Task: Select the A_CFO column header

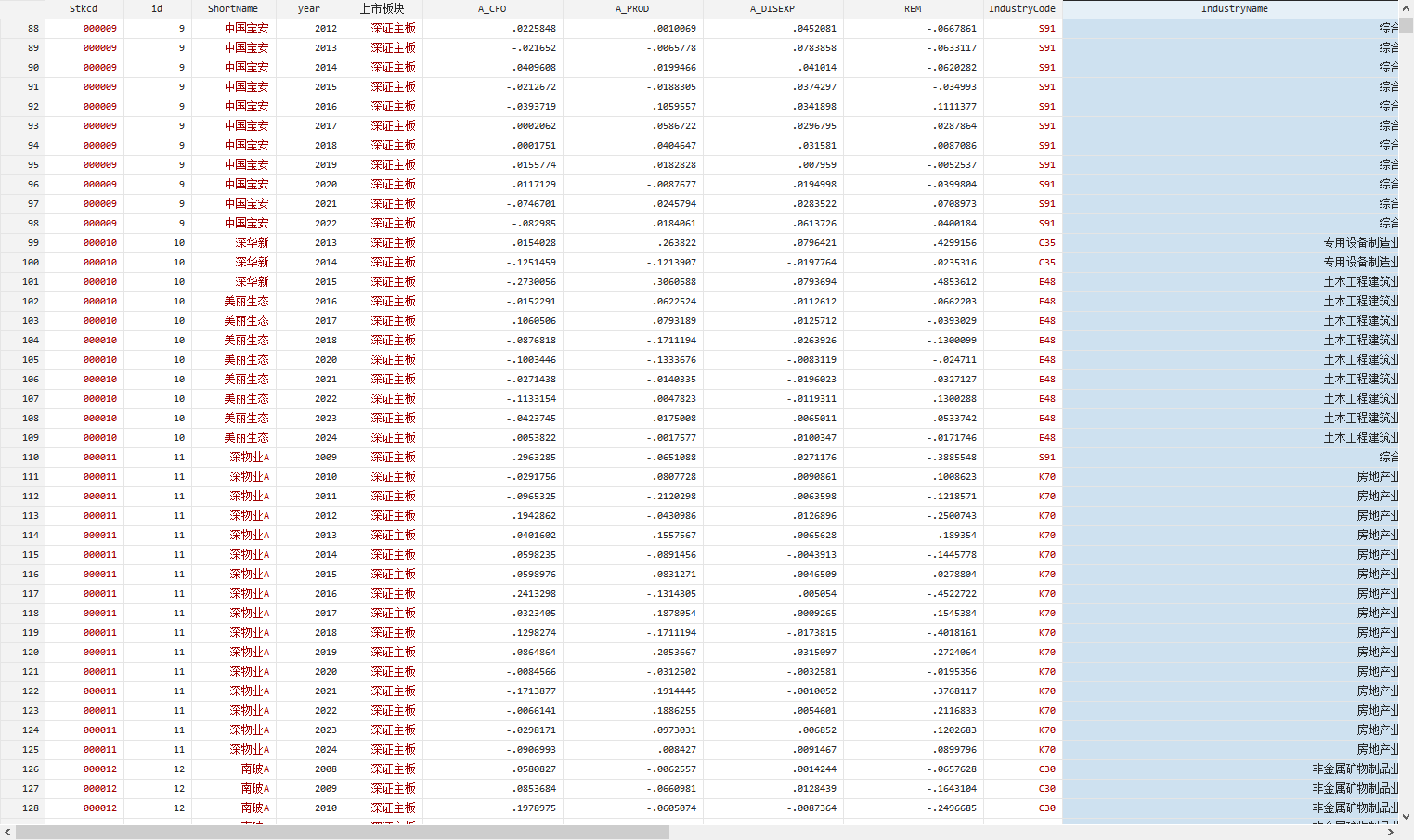Action: (x=492, y=9)
